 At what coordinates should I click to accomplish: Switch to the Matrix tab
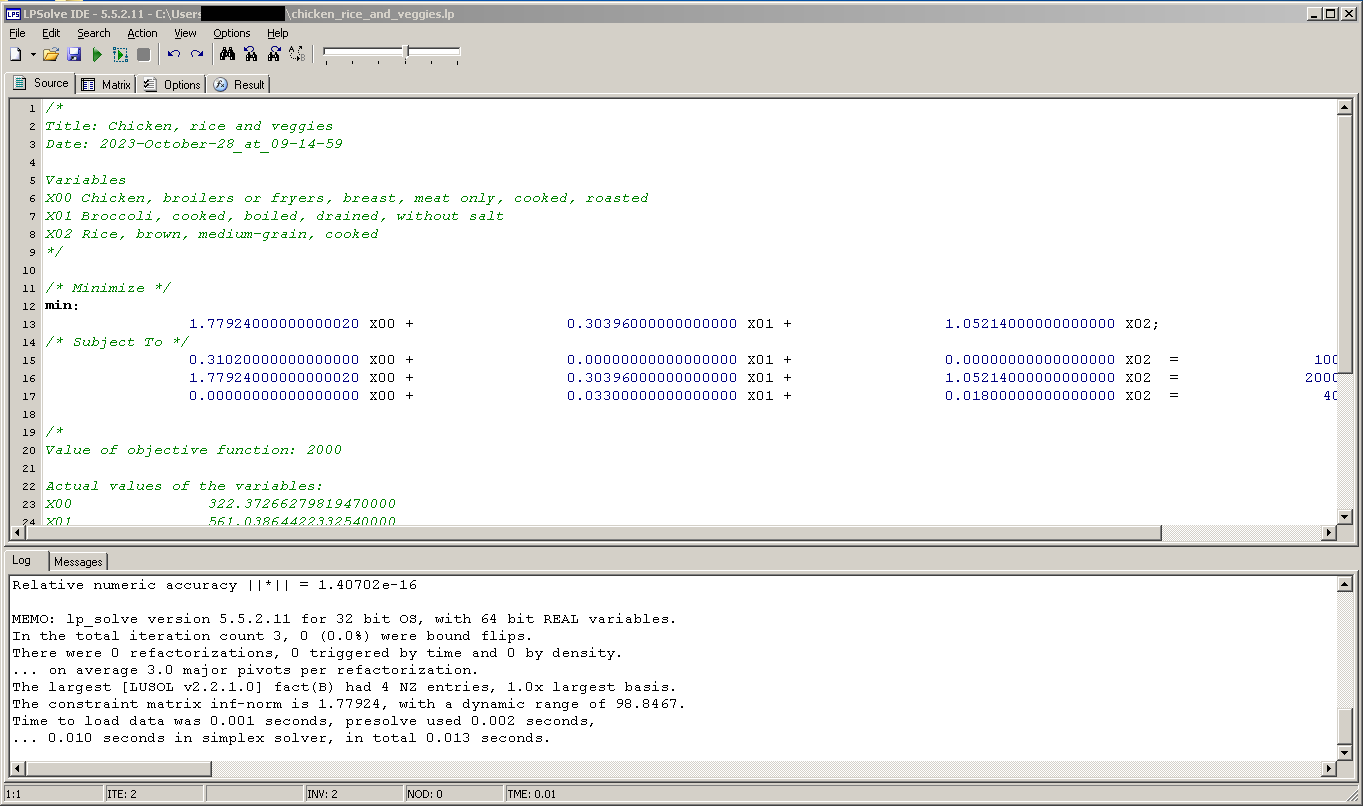(x=106, y=85)
